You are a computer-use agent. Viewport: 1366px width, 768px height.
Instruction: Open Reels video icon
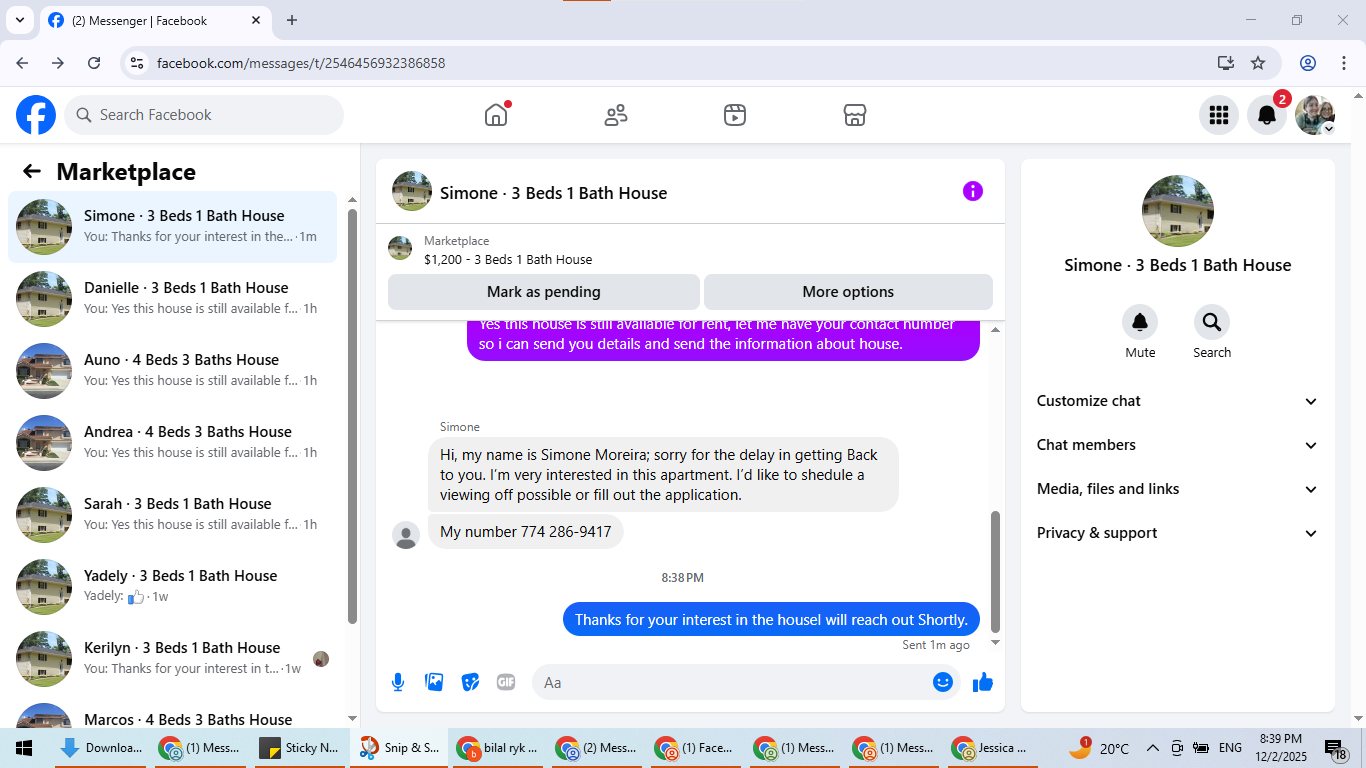coord(735,115)
